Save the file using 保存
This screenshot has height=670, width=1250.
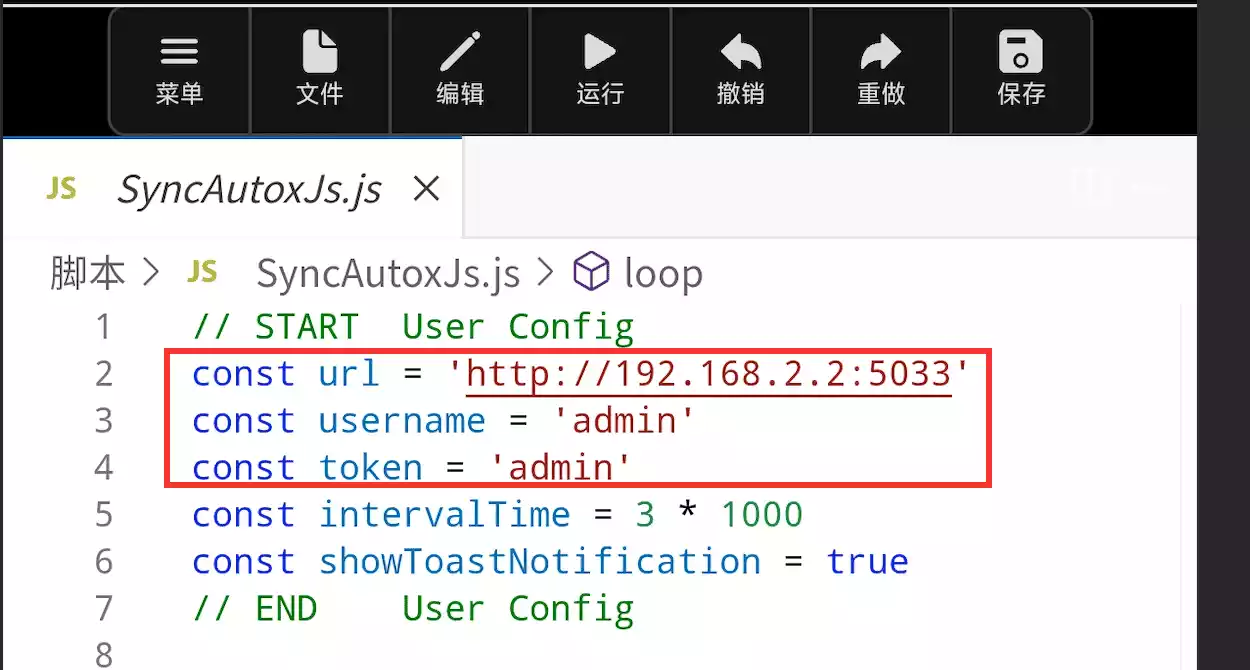pos(1020,71)
